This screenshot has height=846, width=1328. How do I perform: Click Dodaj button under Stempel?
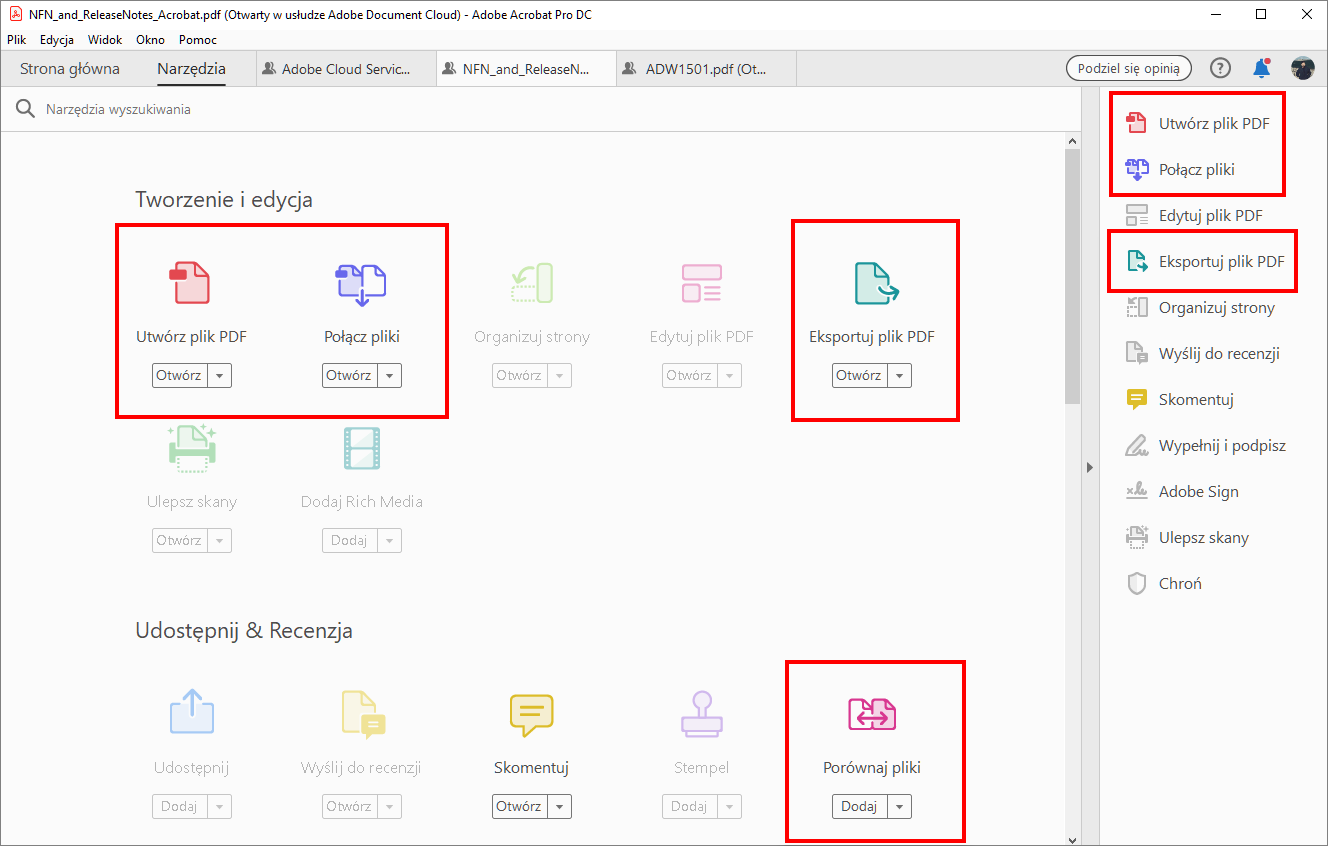pyautogui.click(x=690, y=807)
